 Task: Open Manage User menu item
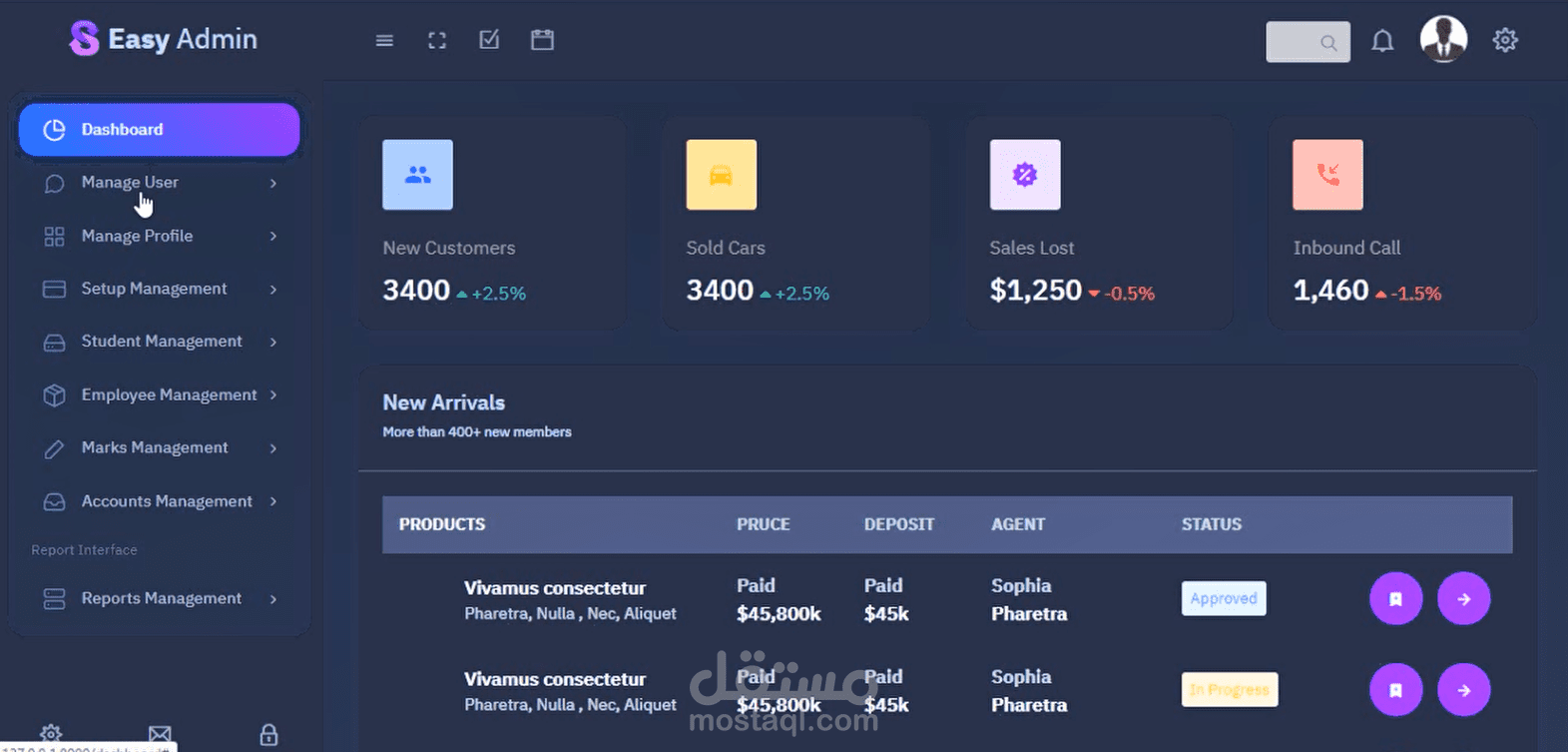click(x=159, y=183)
